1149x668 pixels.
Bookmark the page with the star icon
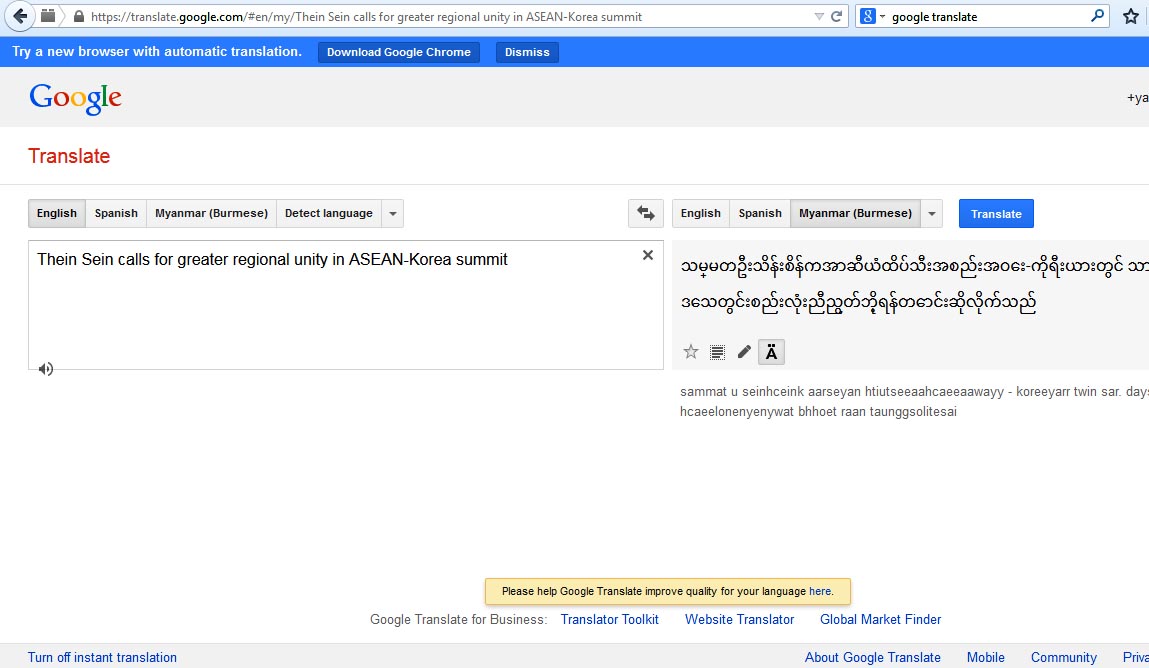(1131, 16)
